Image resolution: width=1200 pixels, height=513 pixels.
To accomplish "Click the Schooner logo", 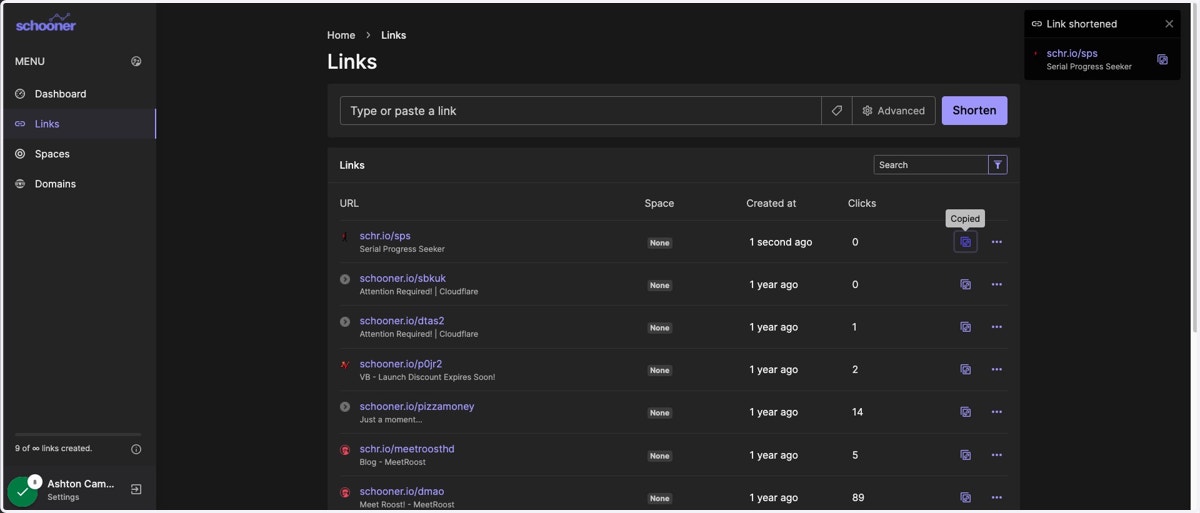I will [46, 22].
